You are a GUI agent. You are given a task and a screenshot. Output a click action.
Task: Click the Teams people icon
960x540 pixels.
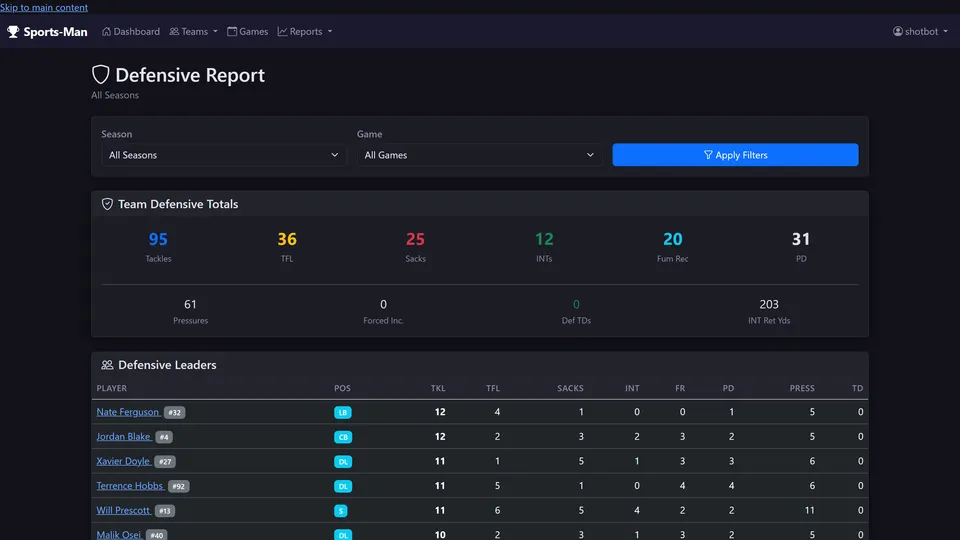pos(174,31)
